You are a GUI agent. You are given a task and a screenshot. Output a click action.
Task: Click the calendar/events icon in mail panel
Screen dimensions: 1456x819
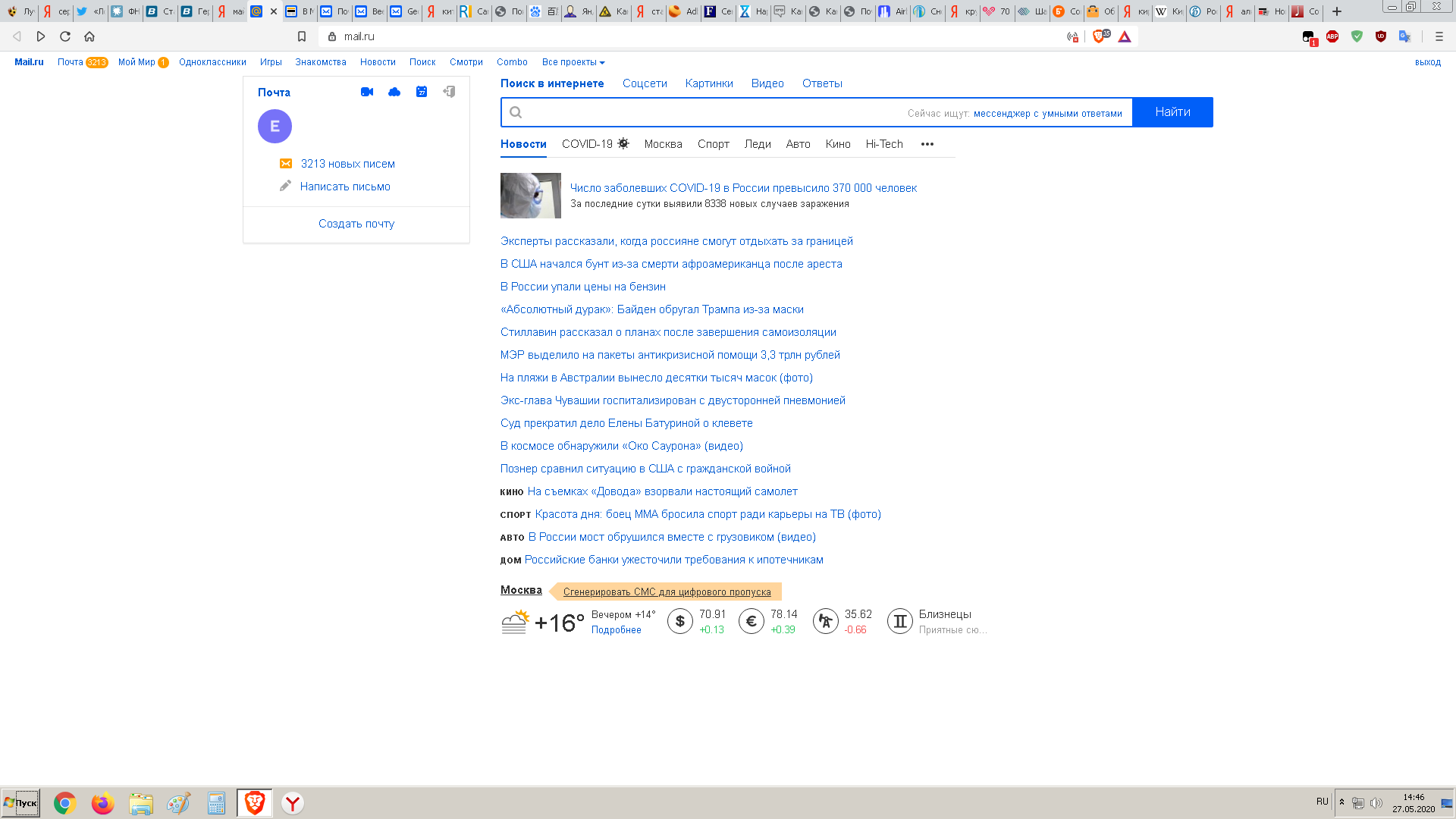pos(421,92)
